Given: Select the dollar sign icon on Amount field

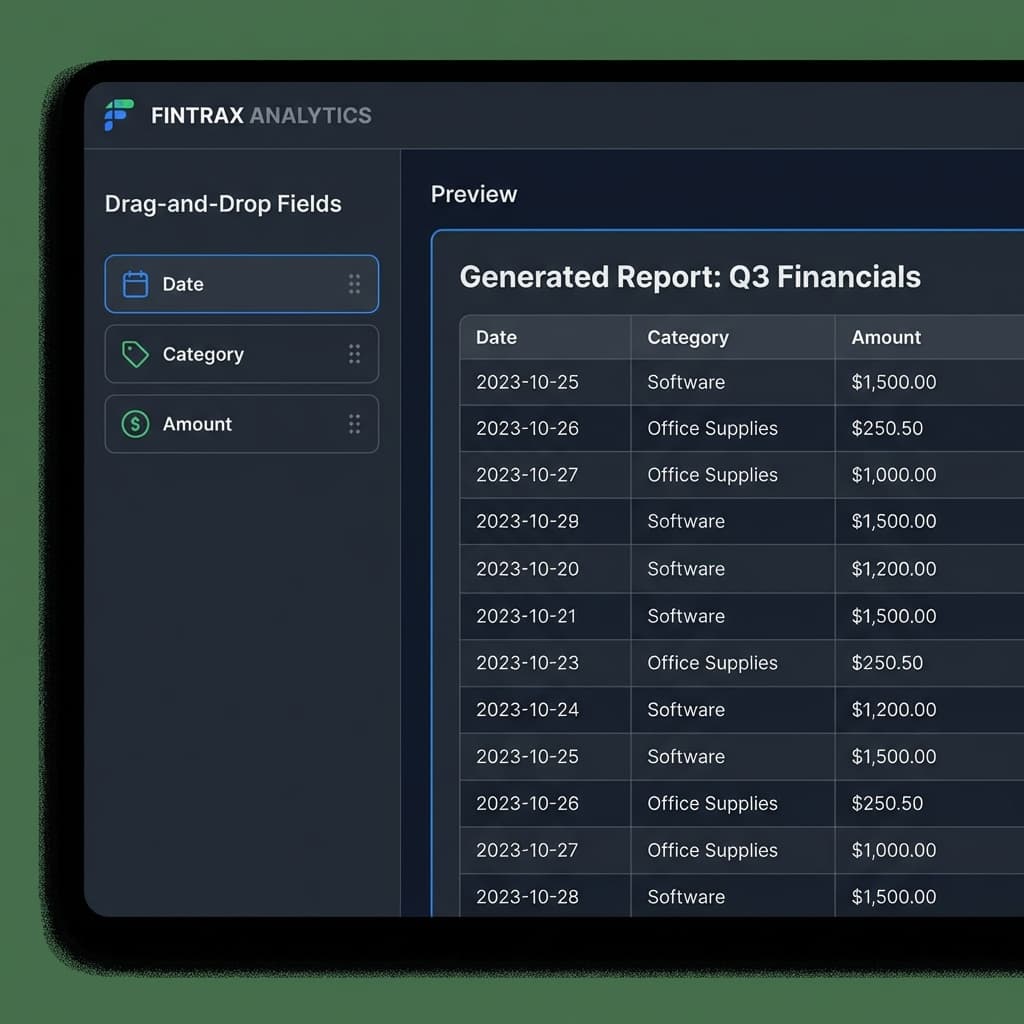Looking at the screenshot, I should click(x=134, y=424).
